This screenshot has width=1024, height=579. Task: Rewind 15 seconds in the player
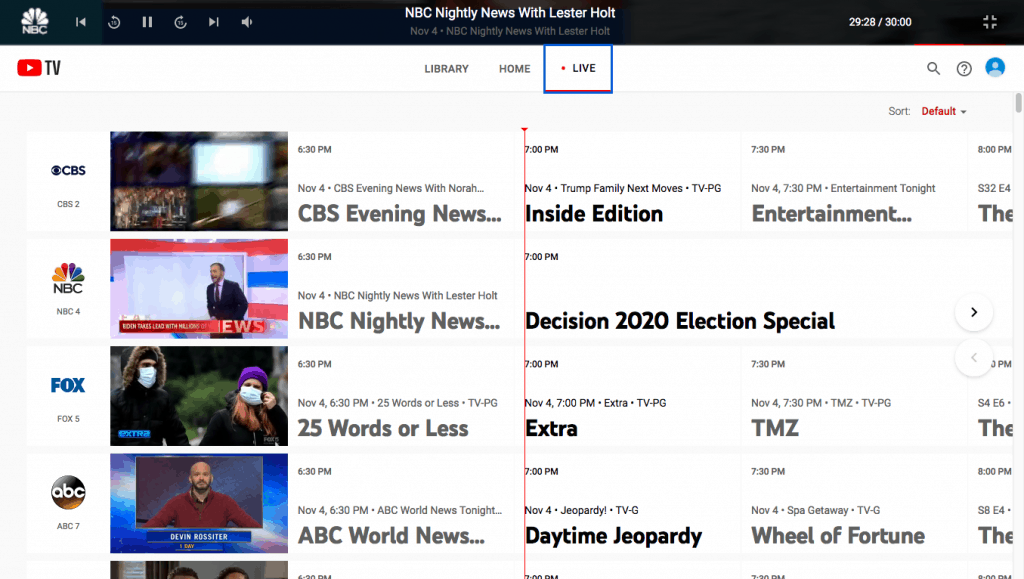pos(114,22)
